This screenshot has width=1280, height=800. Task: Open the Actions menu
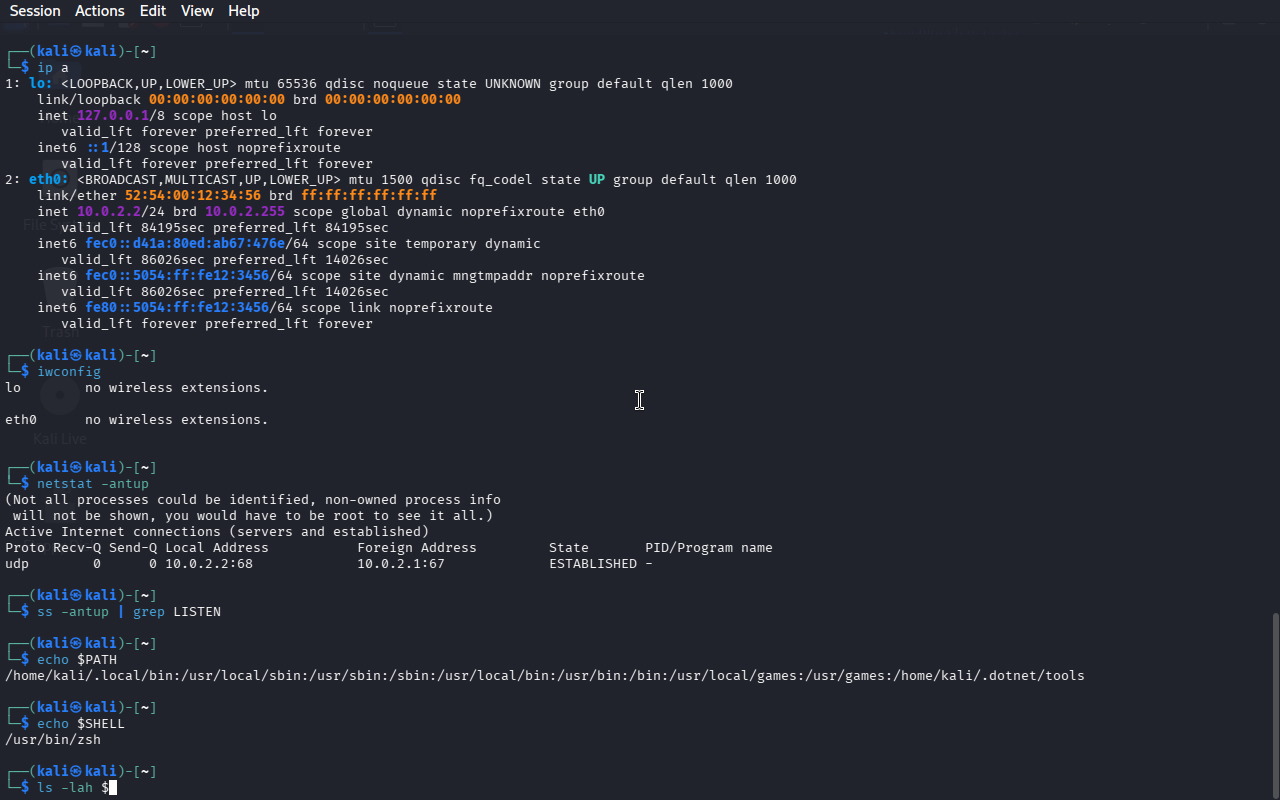click(x=100, y=11)
